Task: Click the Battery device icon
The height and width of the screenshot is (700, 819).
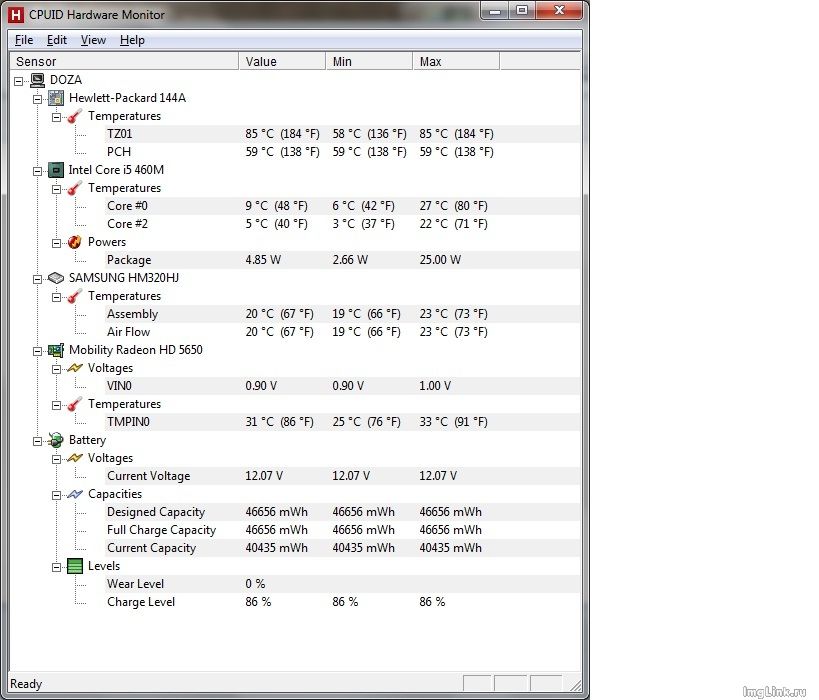Action: (56, 440)
